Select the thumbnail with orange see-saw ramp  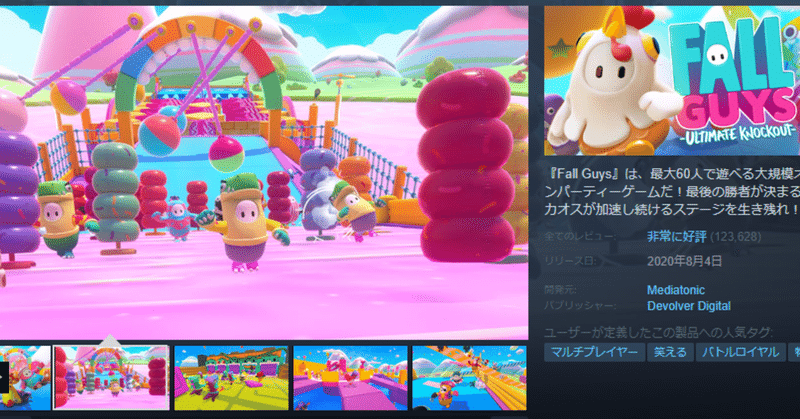(x=469, y=378)
